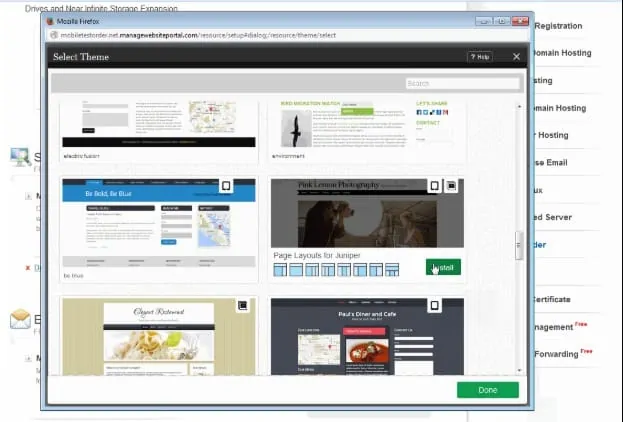This screenshot has height=422, width=623.
Task: Choose the Be Bold, Be Blue theme thumbnail
Action: click(x=155, y=225)
